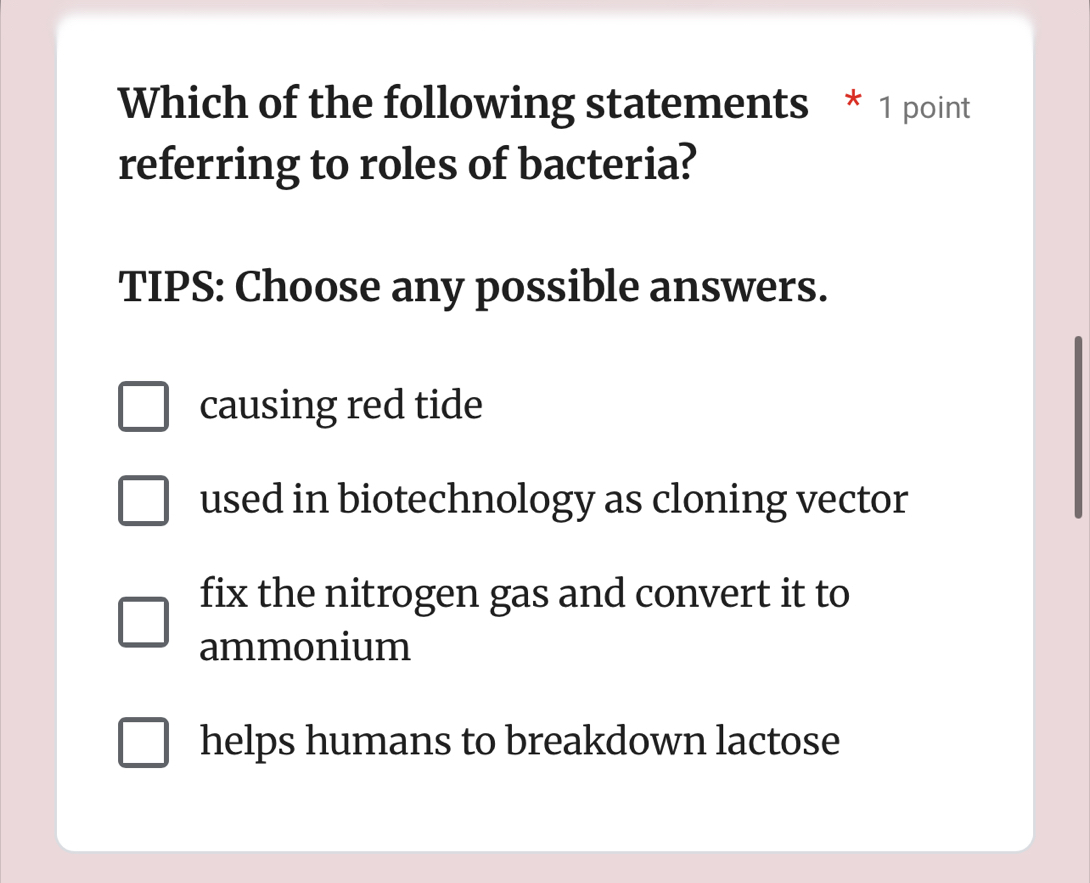The width and height of the screenshot is (1090, 883).
Task: Enable 'helps humans to breakdown lactose' checkbox
Action: 143,743
